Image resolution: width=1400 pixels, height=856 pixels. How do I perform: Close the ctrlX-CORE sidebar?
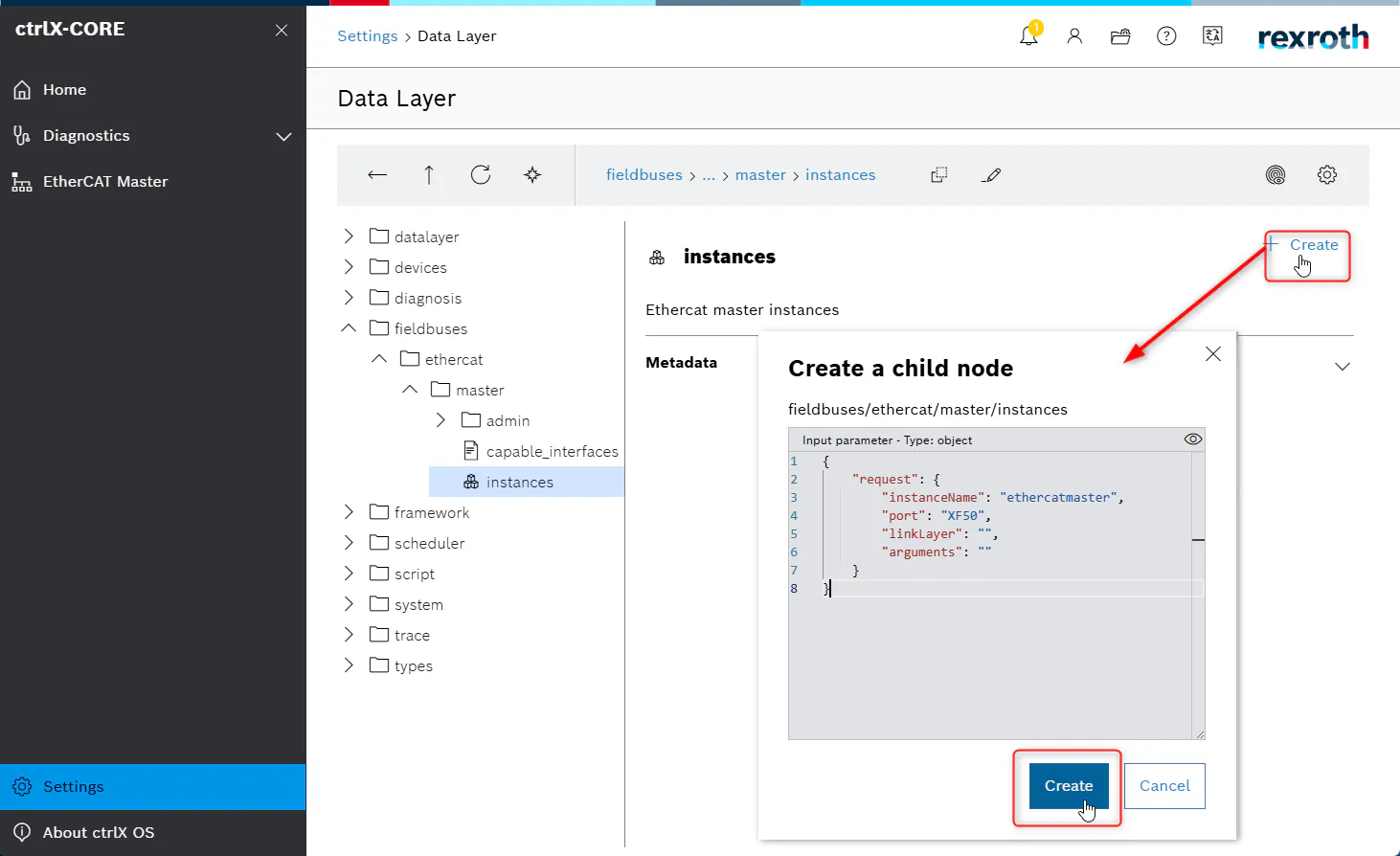(x=282, y=30)
